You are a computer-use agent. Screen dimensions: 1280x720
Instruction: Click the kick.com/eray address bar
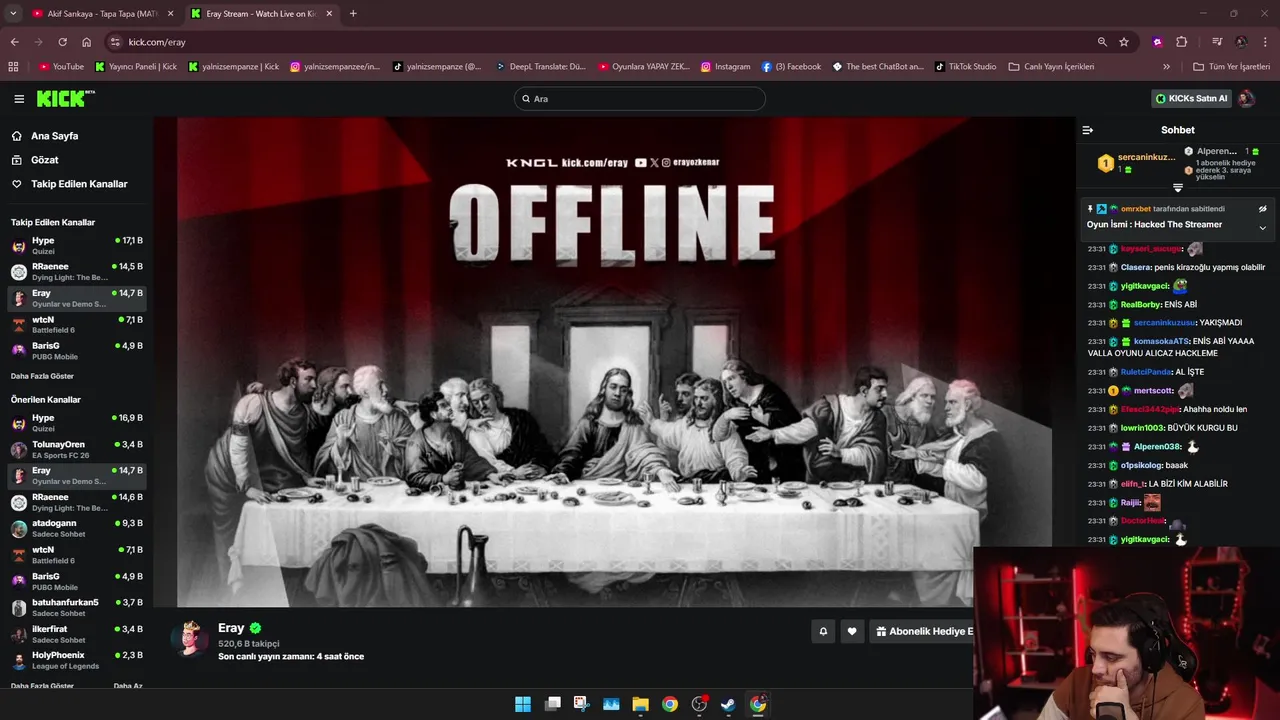tap(600, 42)
